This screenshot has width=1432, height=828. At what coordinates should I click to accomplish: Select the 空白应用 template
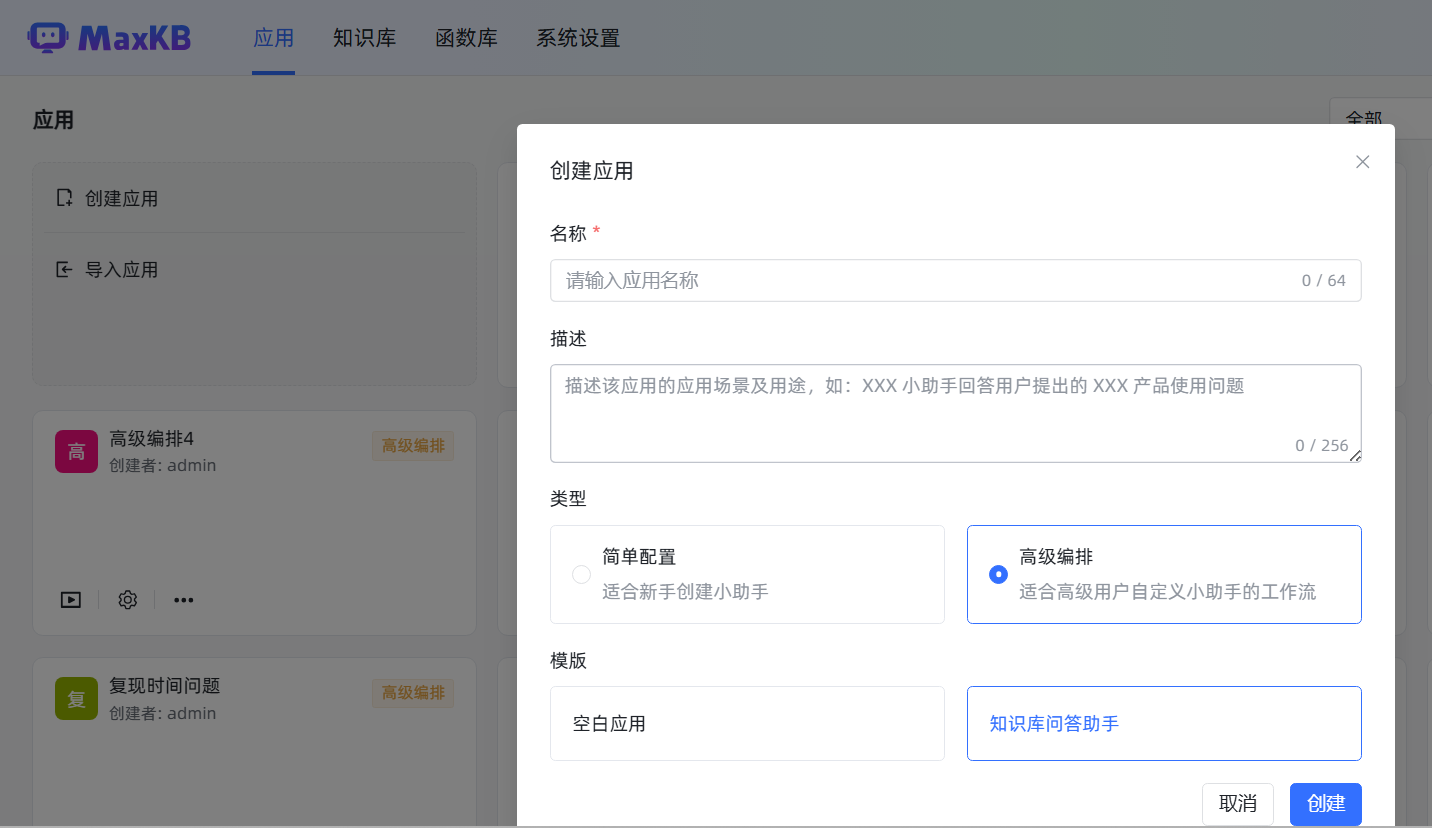point(747,723)
